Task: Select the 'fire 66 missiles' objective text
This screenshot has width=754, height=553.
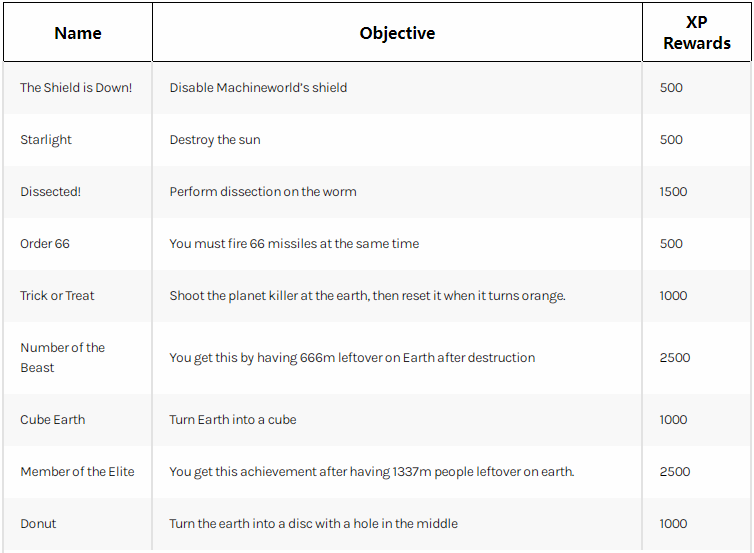Action: click(294, 243)
